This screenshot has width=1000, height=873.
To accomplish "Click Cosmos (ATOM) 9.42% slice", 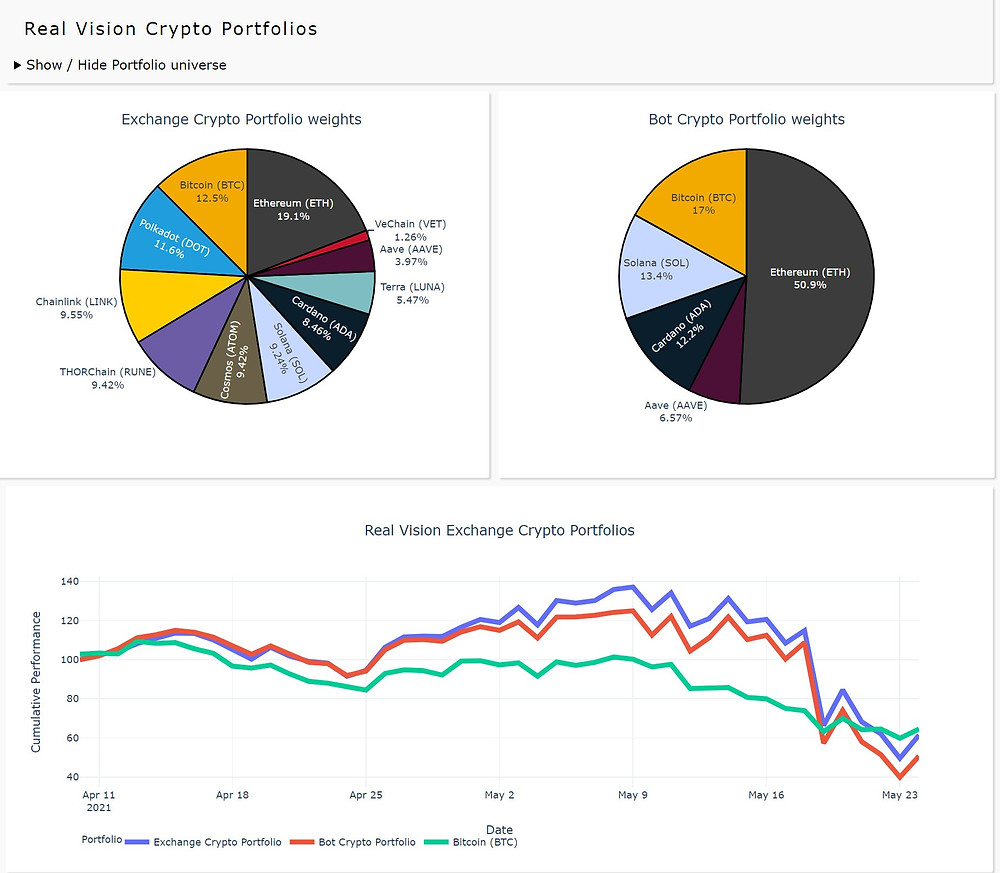I will (x=233, y=360).
